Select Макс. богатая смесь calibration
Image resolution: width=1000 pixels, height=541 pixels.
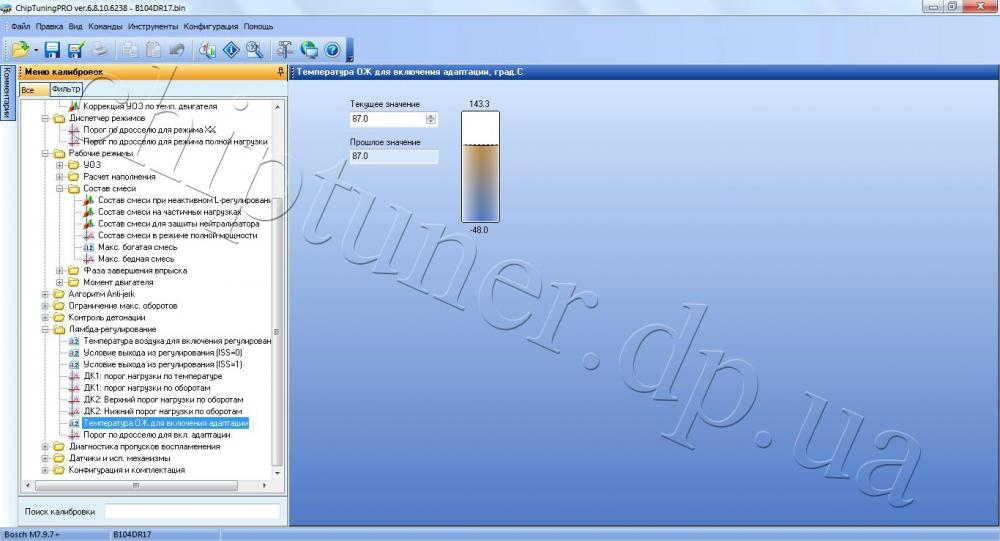tap(138, 247)
